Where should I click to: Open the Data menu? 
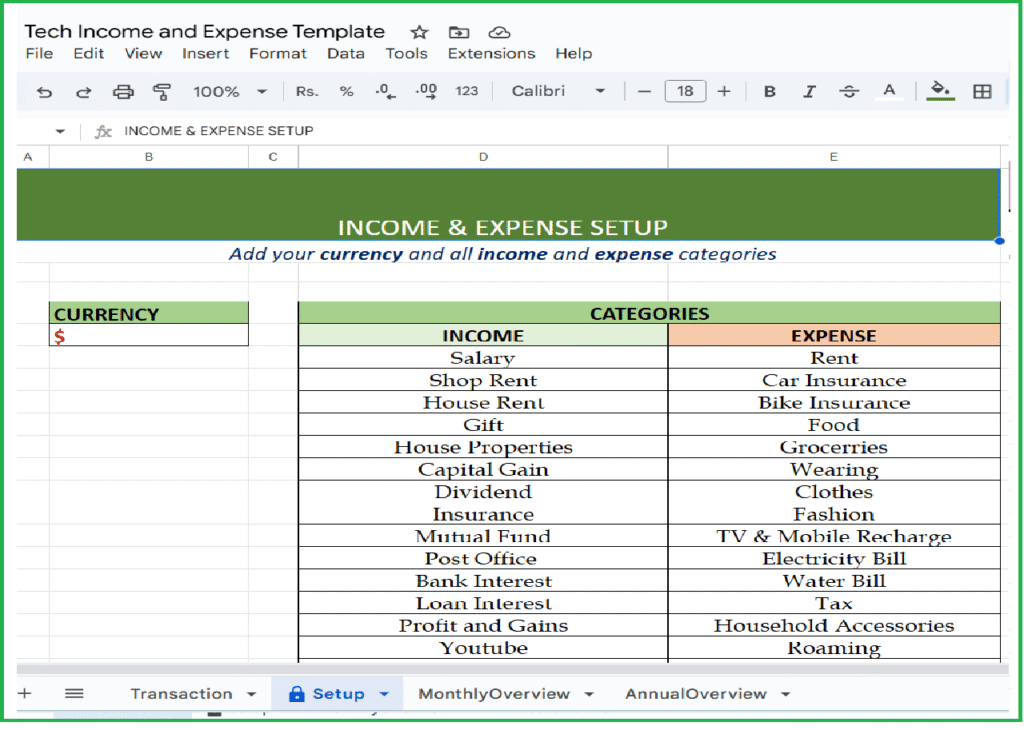345,54
